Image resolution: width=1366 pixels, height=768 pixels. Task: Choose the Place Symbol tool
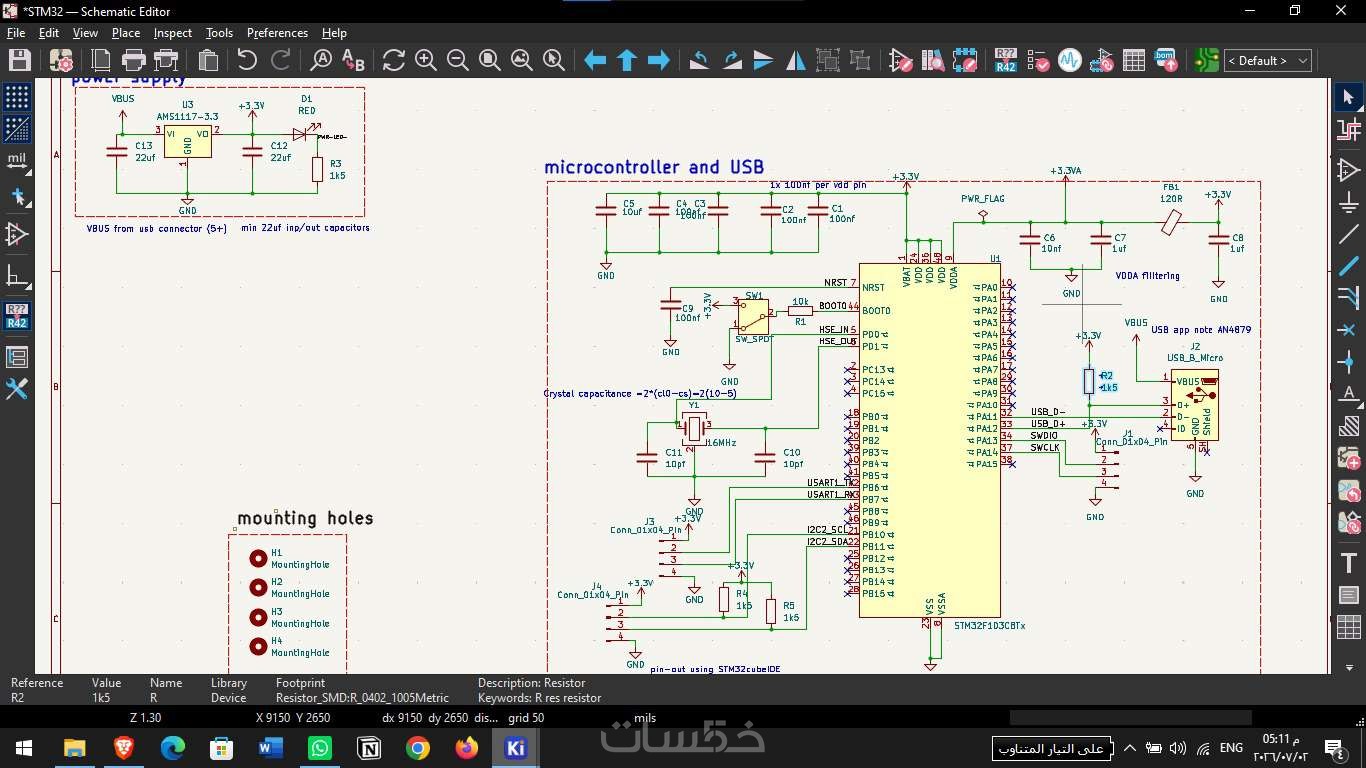tap(1348, 170)
